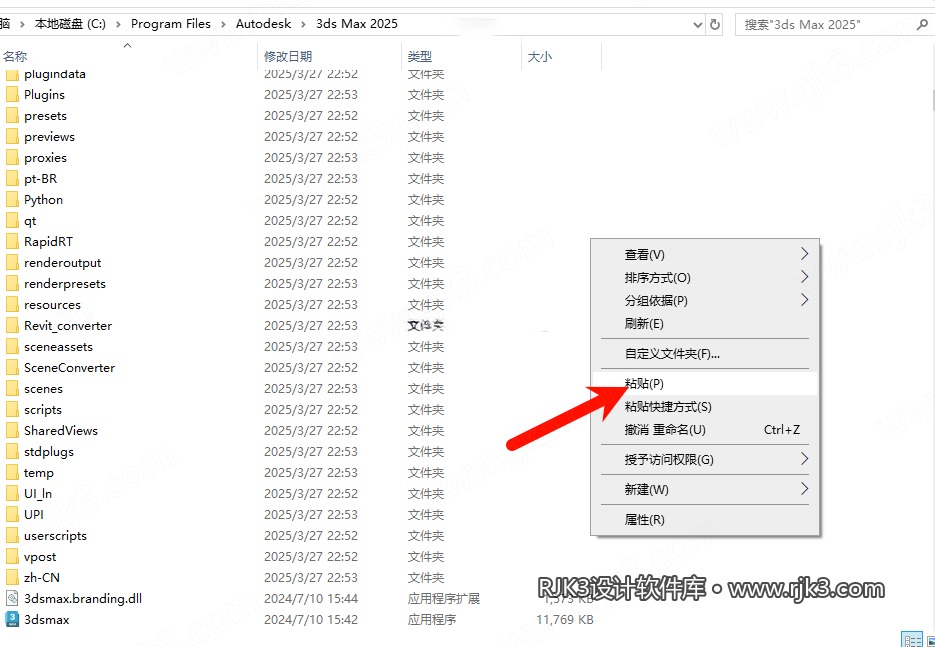Navigate to Autodesk breadcrumb

click(x=264, y=24)
